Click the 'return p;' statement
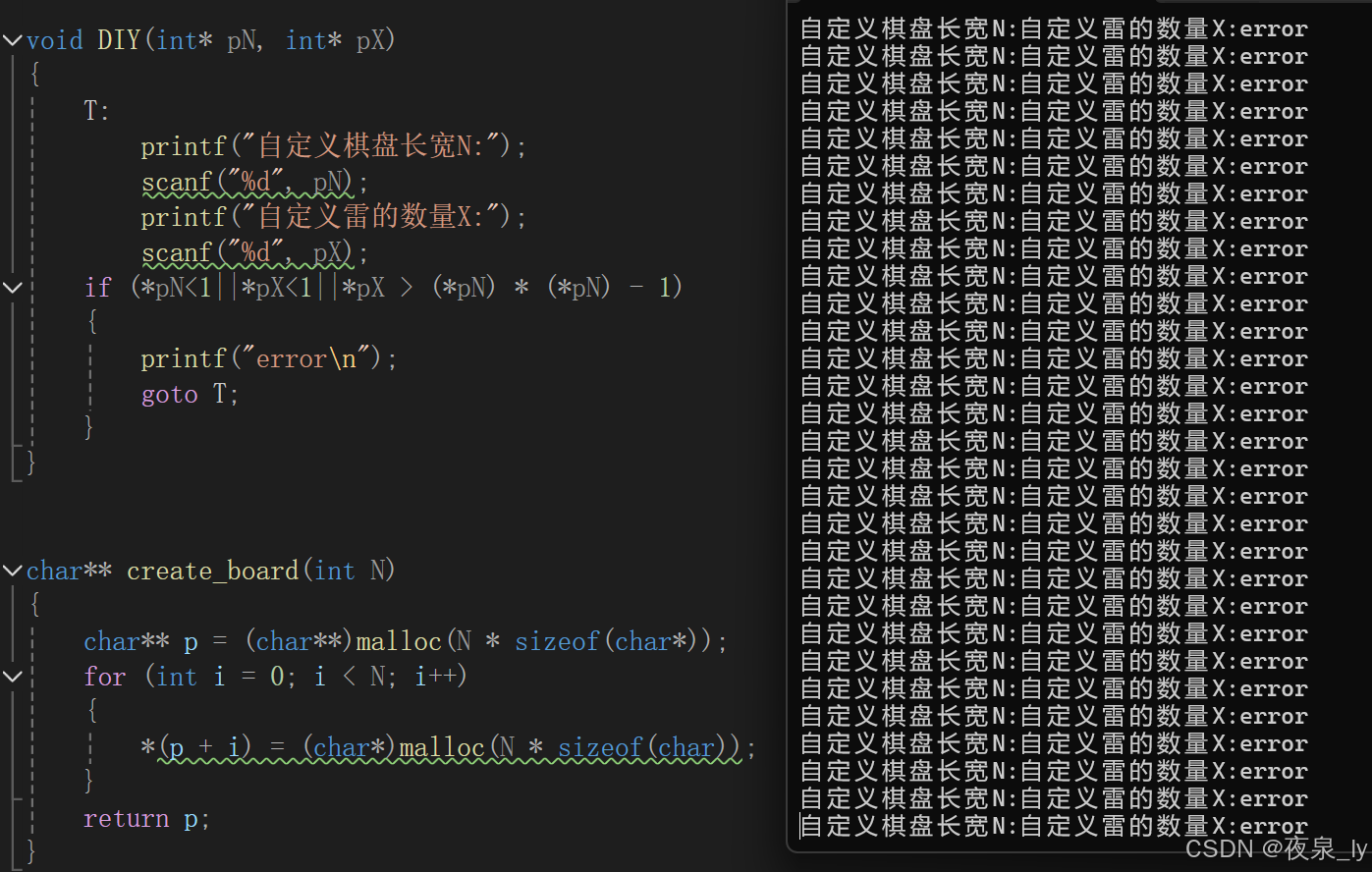1372x872 pixels. 146,819
